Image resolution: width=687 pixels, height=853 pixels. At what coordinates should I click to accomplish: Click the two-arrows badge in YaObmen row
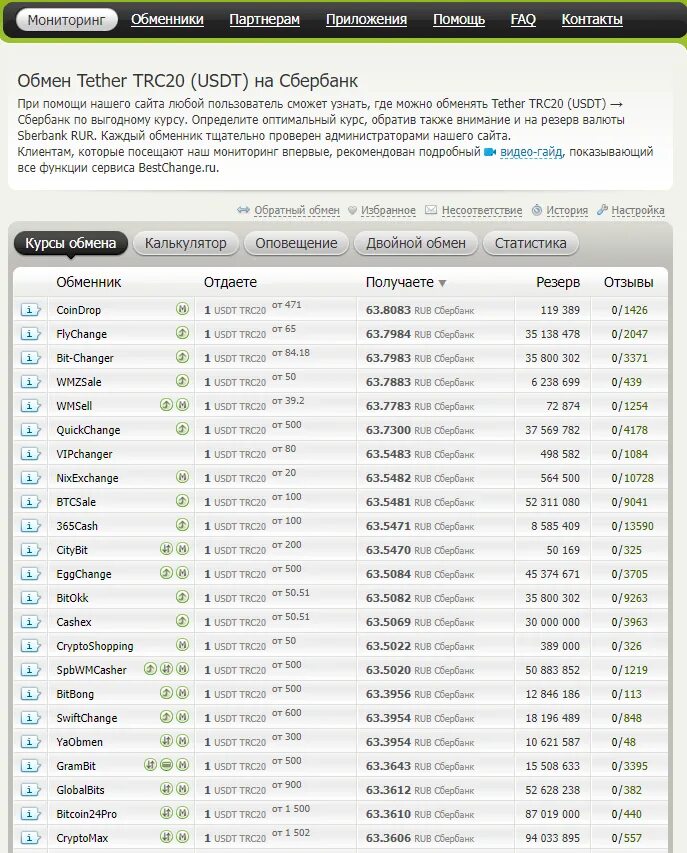tap(166, 741)
